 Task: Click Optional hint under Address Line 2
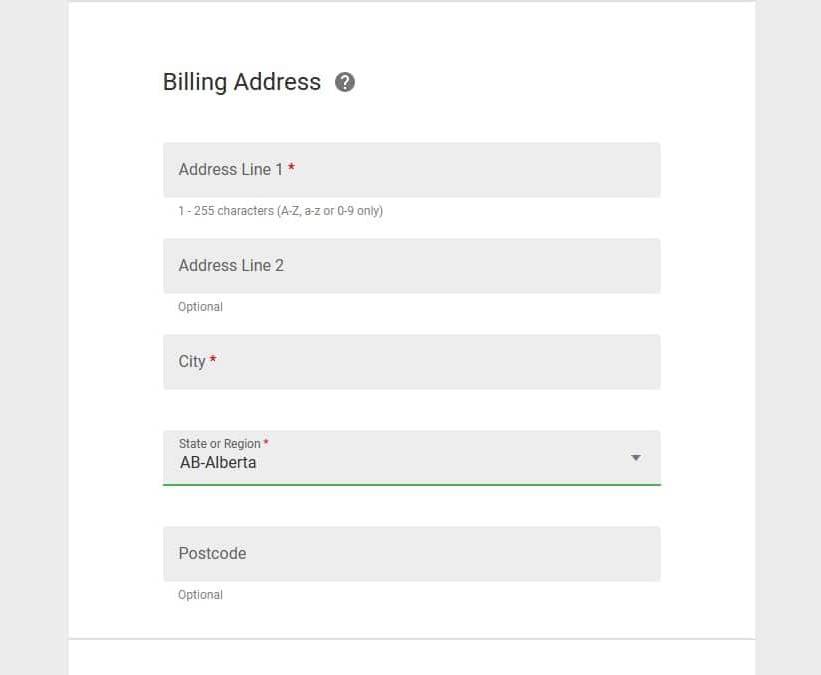[201, 307]
